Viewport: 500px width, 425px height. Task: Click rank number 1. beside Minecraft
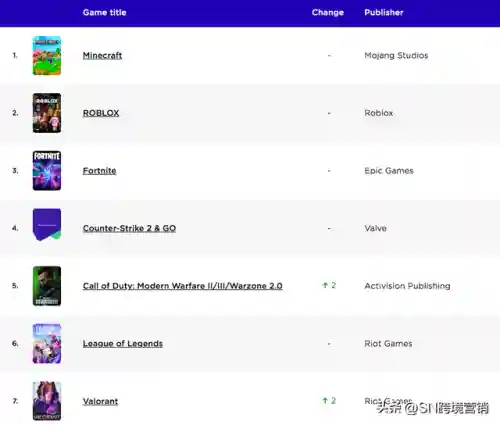pyautogui.click(x=15, y=55)
